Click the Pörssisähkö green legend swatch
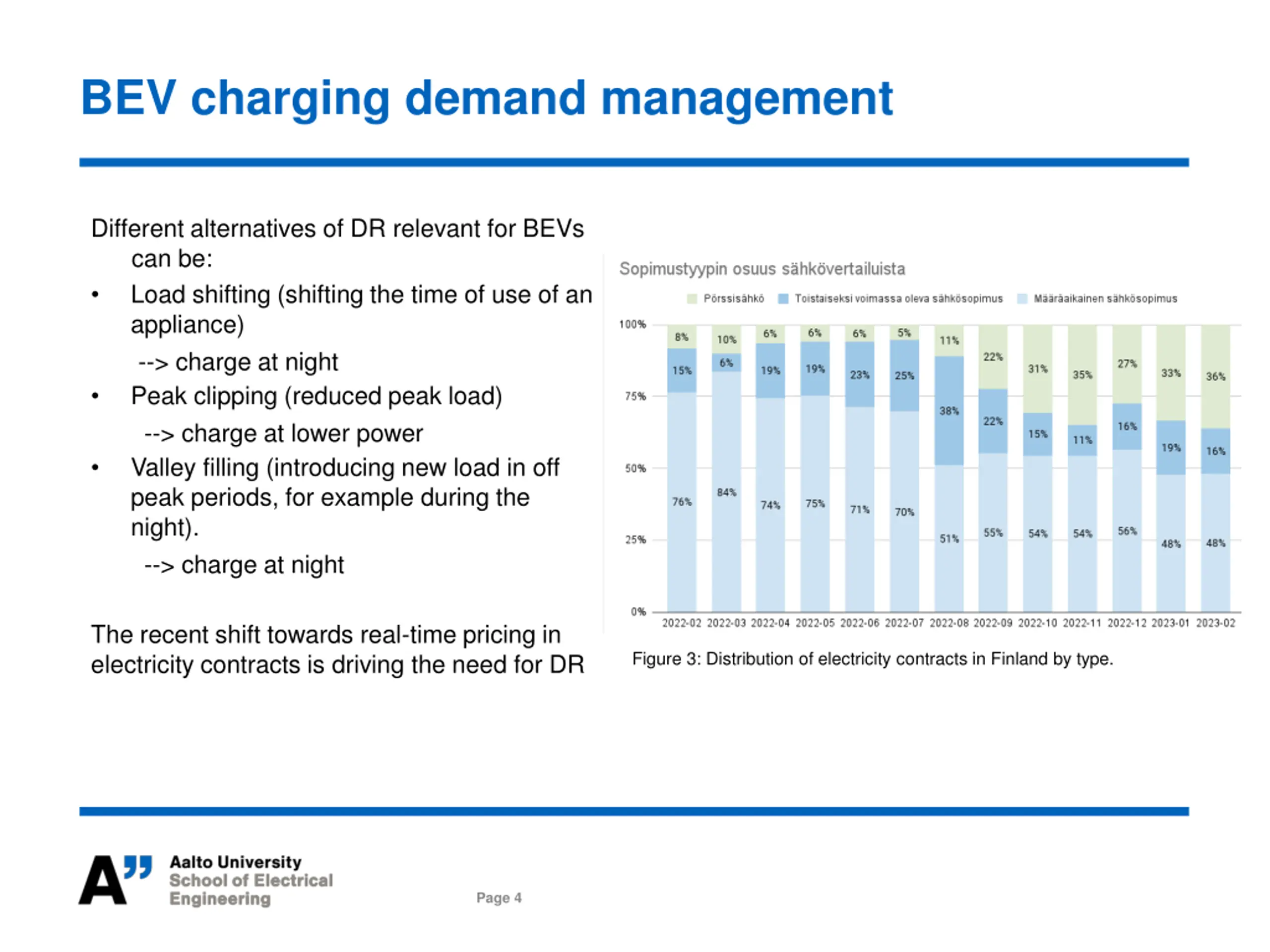 (692, 298)
